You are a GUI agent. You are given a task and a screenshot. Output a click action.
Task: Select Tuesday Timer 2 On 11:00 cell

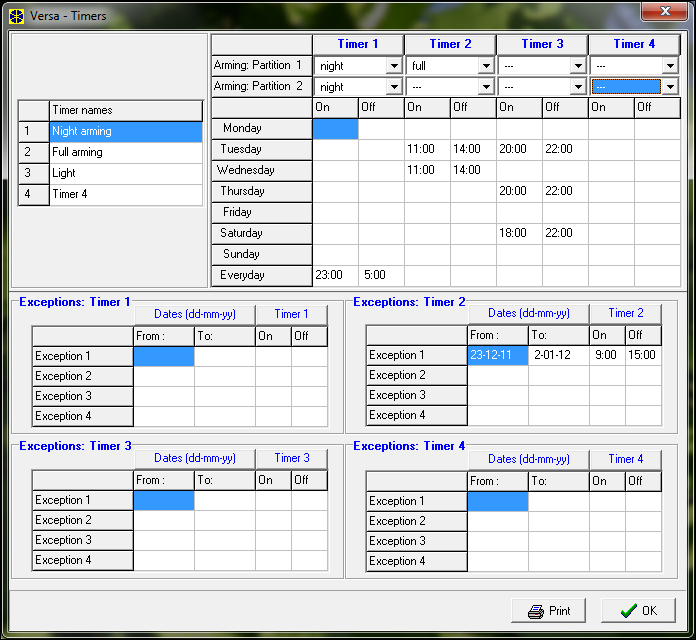(427, 149)
